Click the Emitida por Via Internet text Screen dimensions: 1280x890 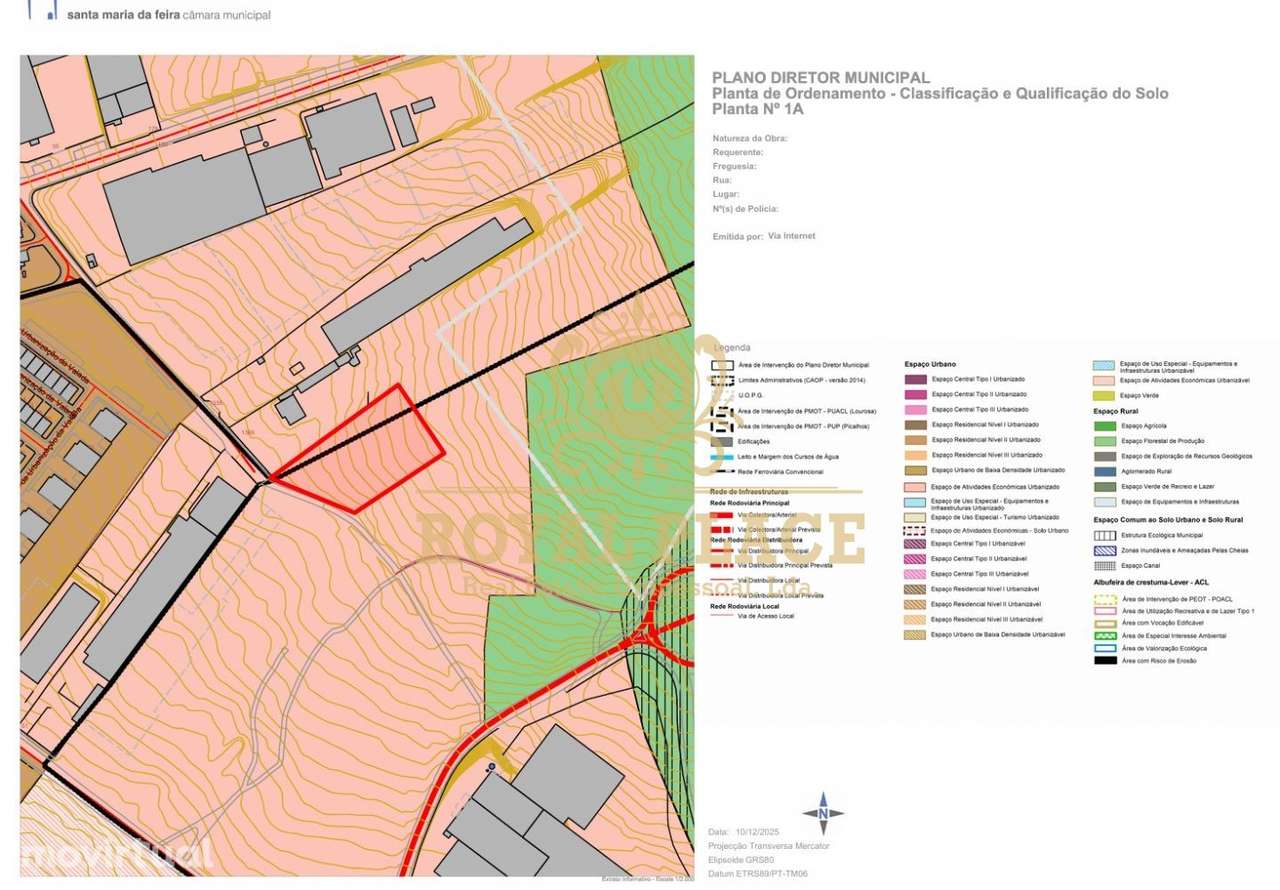tap(763, 235)
